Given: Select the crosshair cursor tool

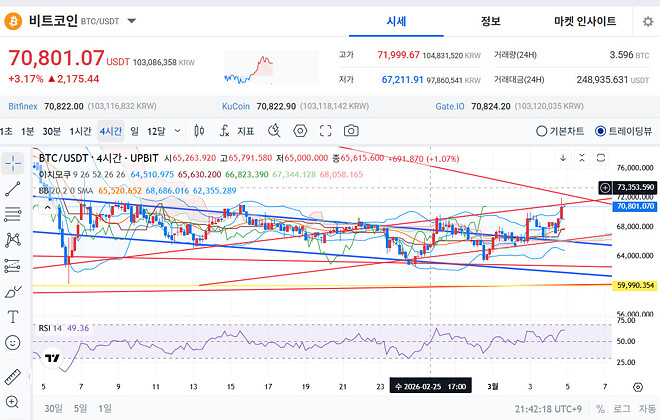Looking at the screenshot, I should tap(13, 163).
